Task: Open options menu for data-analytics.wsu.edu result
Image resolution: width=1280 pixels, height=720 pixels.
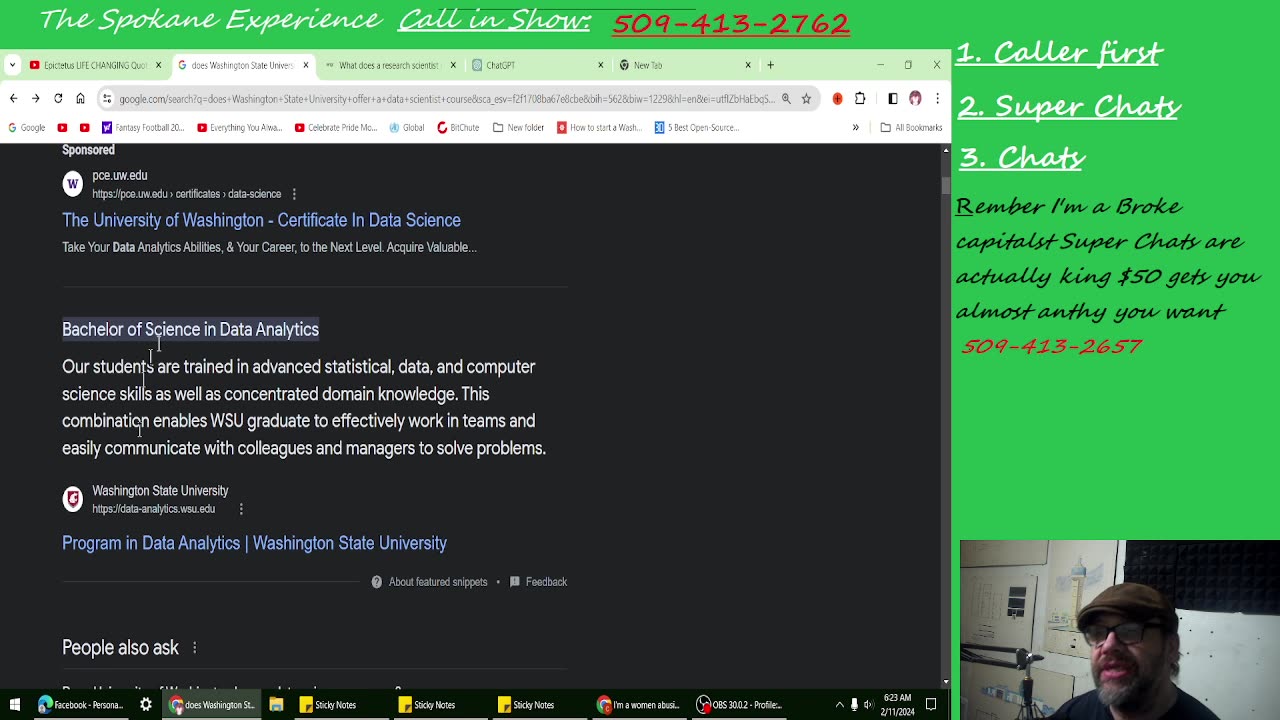Action: tap(241, 509)
